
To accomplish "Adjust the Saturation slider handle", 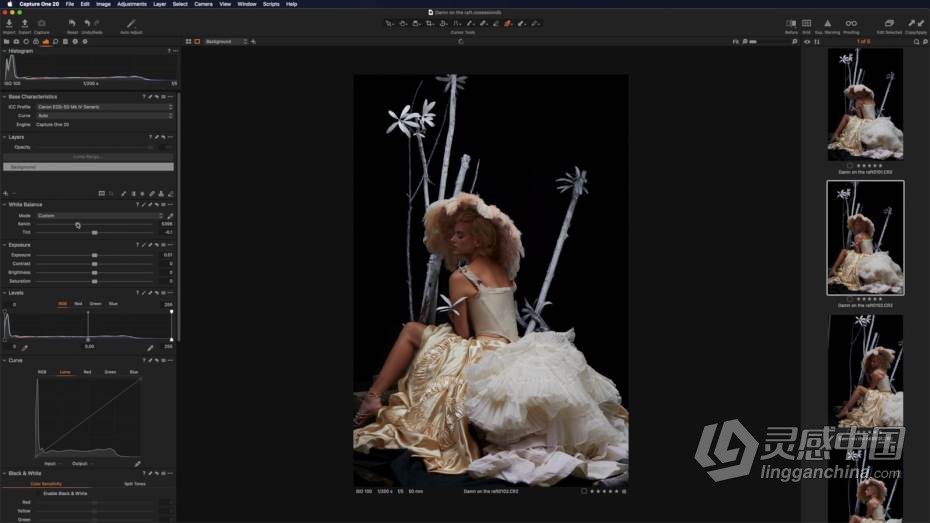I will [94, 281].
